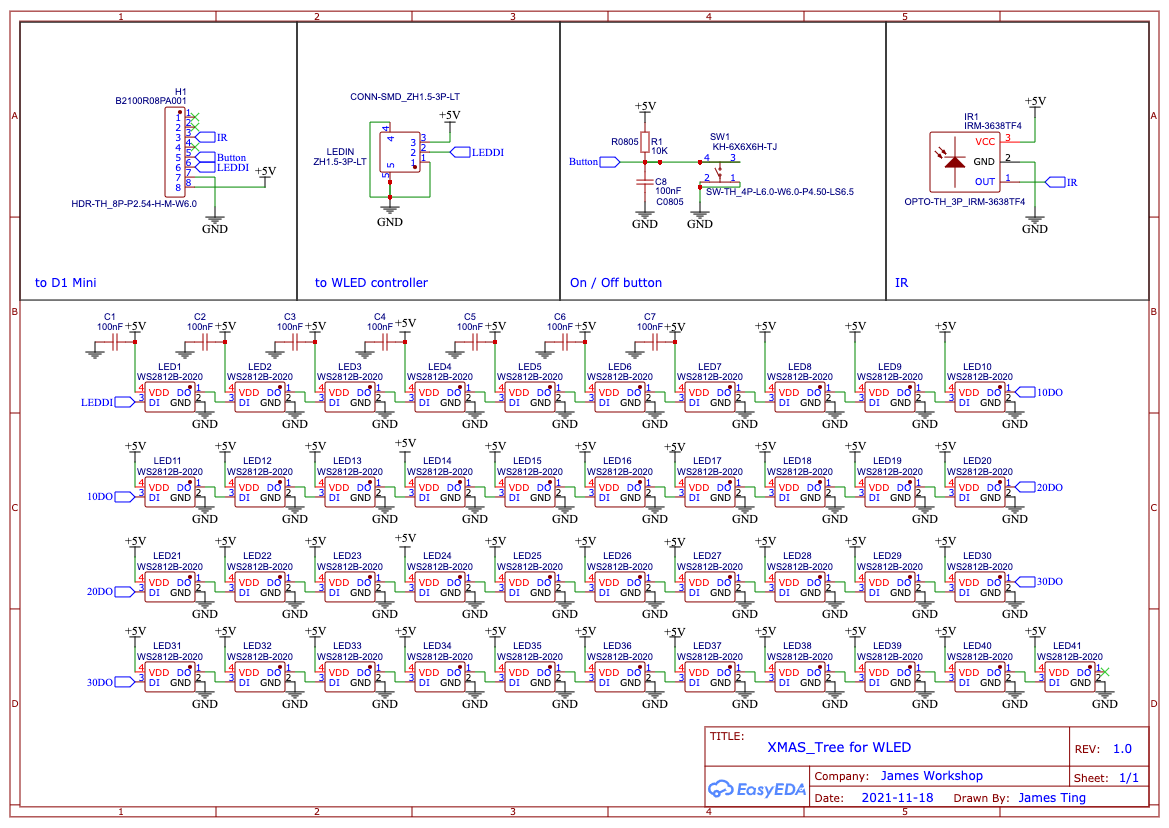
Task: Select the C1 100nF decoupling capacitor
Action: 116,341
